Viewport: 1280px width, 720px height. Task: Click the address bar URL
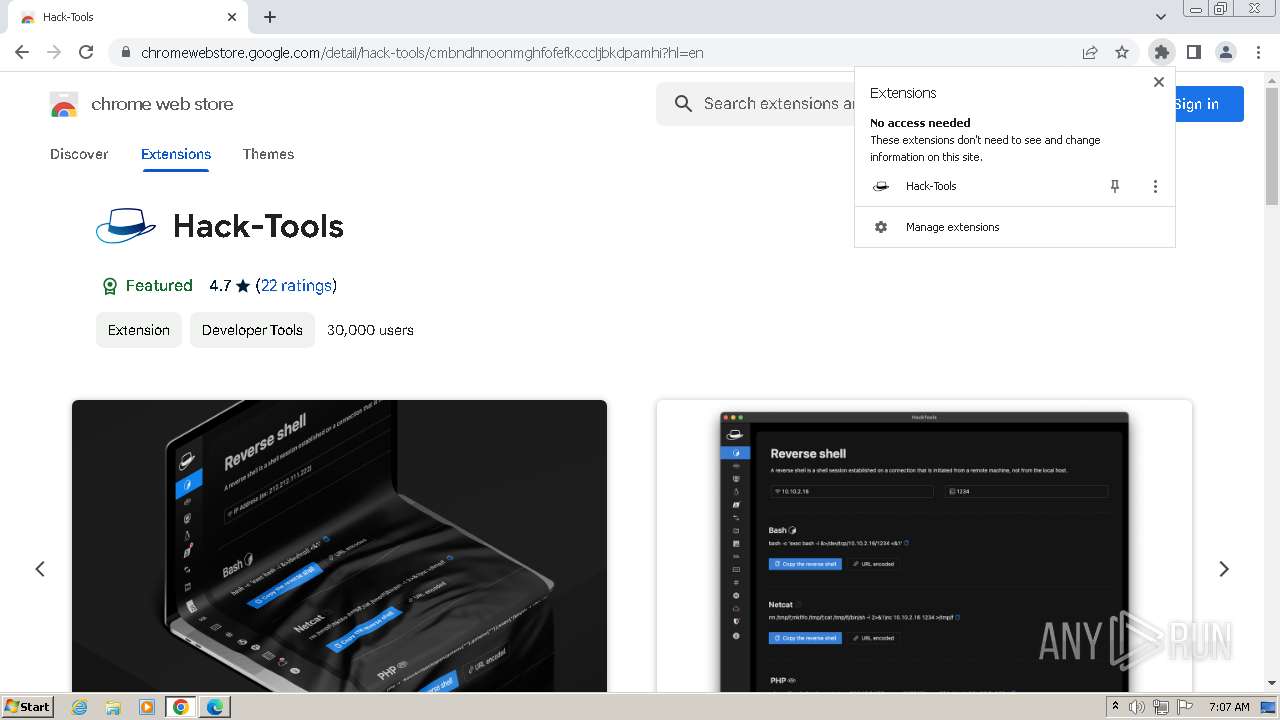point(422,52)
